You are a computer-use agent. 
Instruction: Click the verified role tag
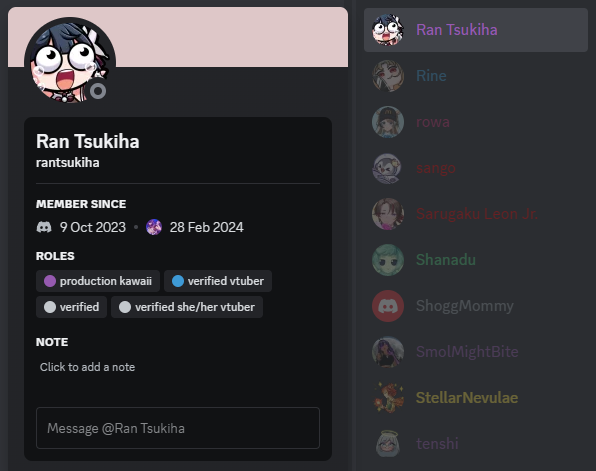[x=71, y=307]
